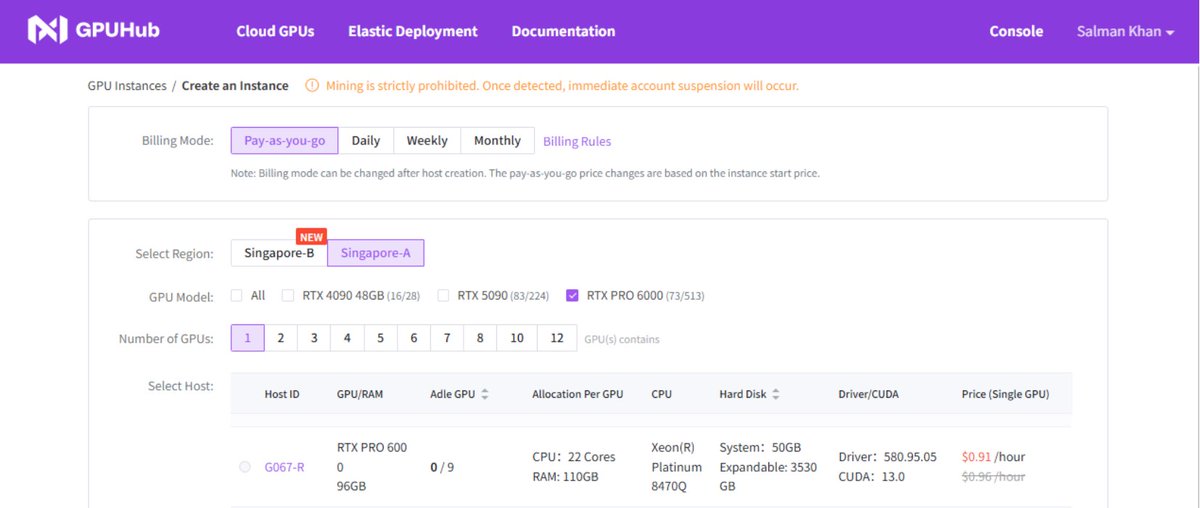This screenshot has height=508, width=1200.
Task: Set number of GPUs to 6
Action: point(414,338)
